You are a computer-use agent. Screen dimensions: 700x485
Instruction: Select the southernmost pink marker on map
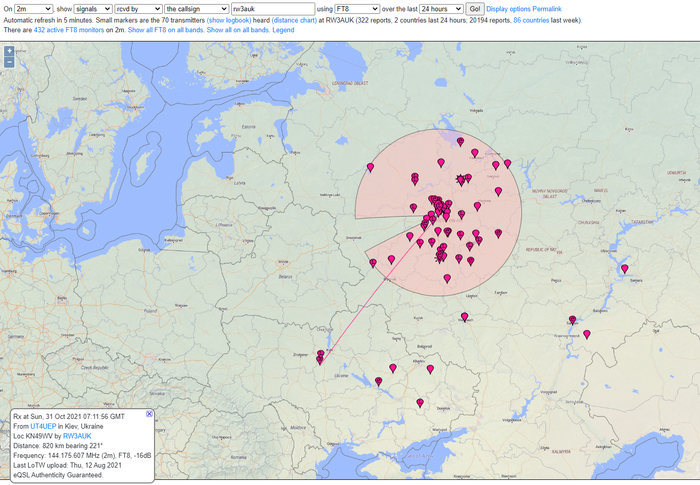click(x=420, y=402)
